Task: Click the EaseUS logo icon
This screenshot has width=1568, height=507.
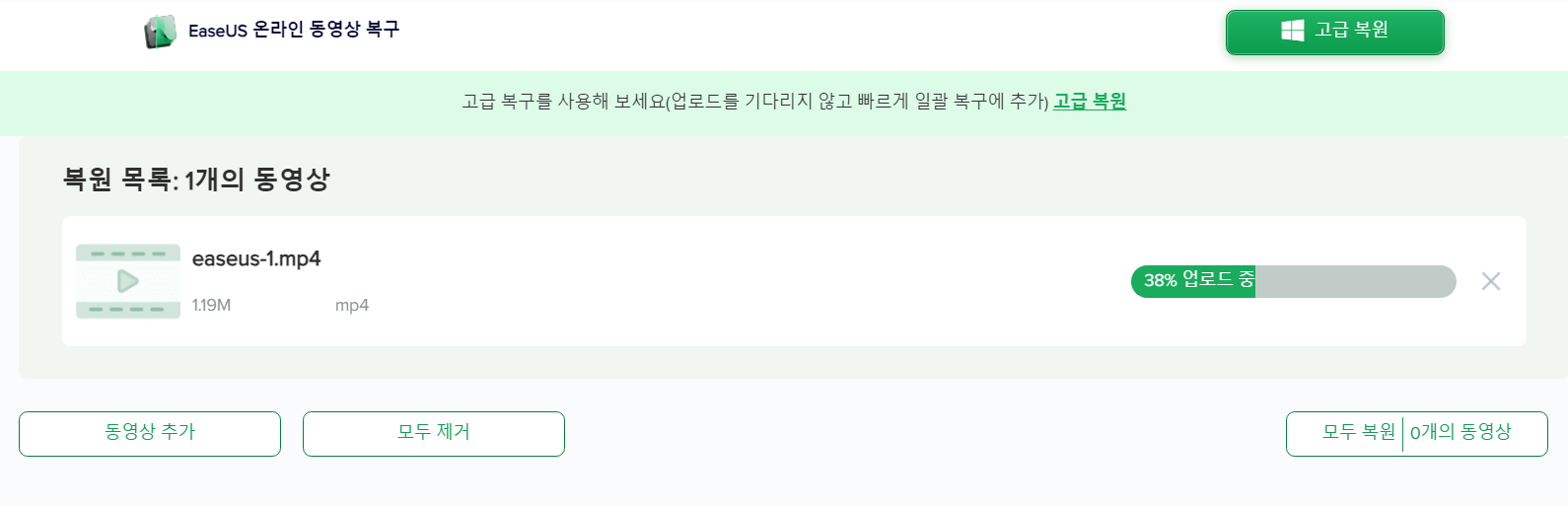Action: 160,32
